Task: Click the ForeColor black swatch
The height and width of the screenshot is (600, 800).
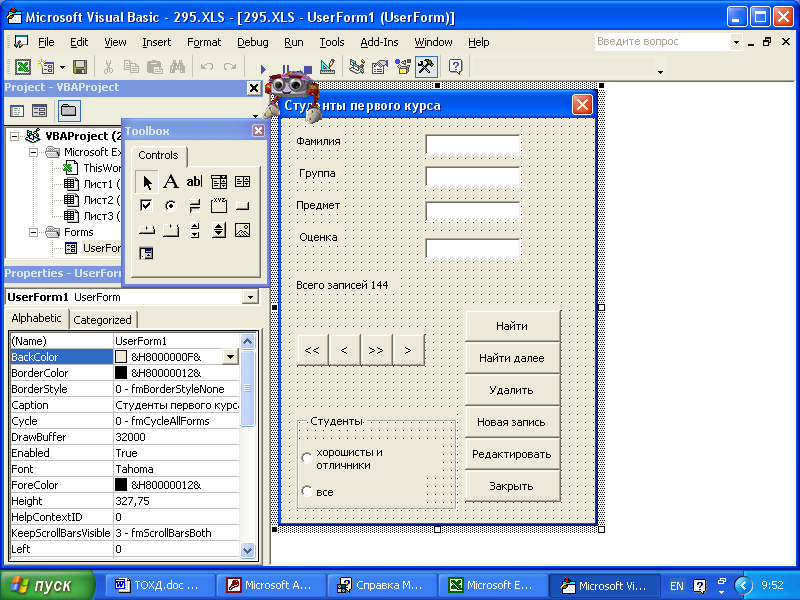Action: [x=121, y=485]
